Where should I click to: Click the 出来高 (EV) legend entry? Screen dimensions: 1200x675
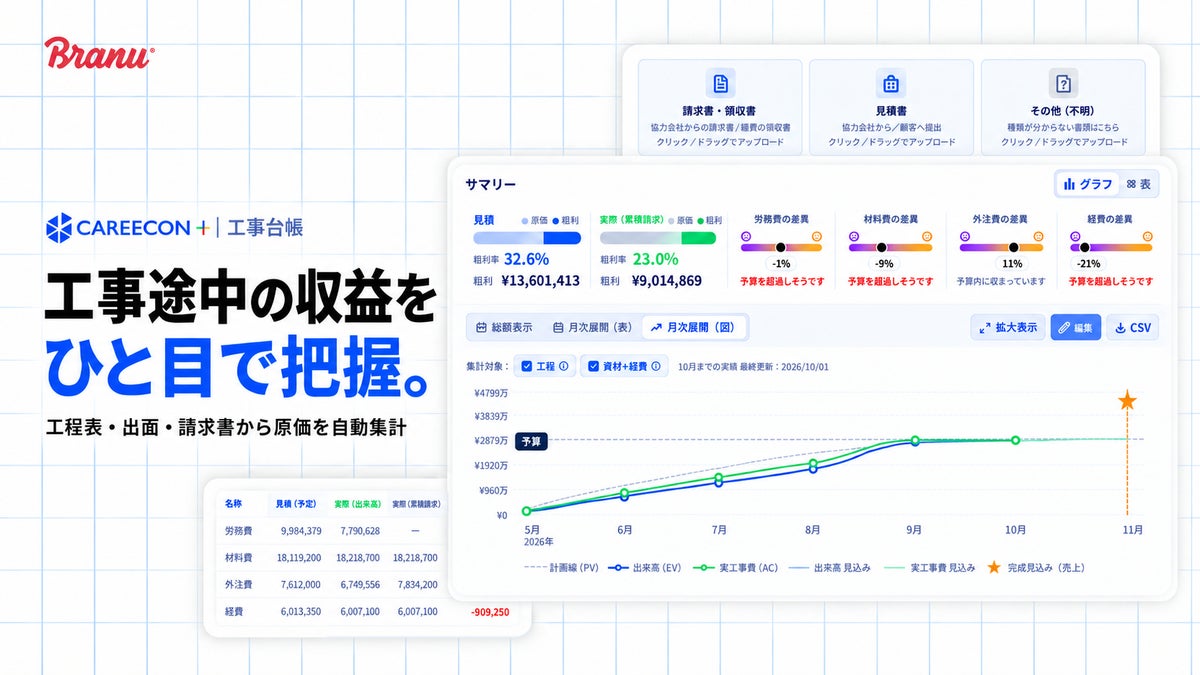644,567
